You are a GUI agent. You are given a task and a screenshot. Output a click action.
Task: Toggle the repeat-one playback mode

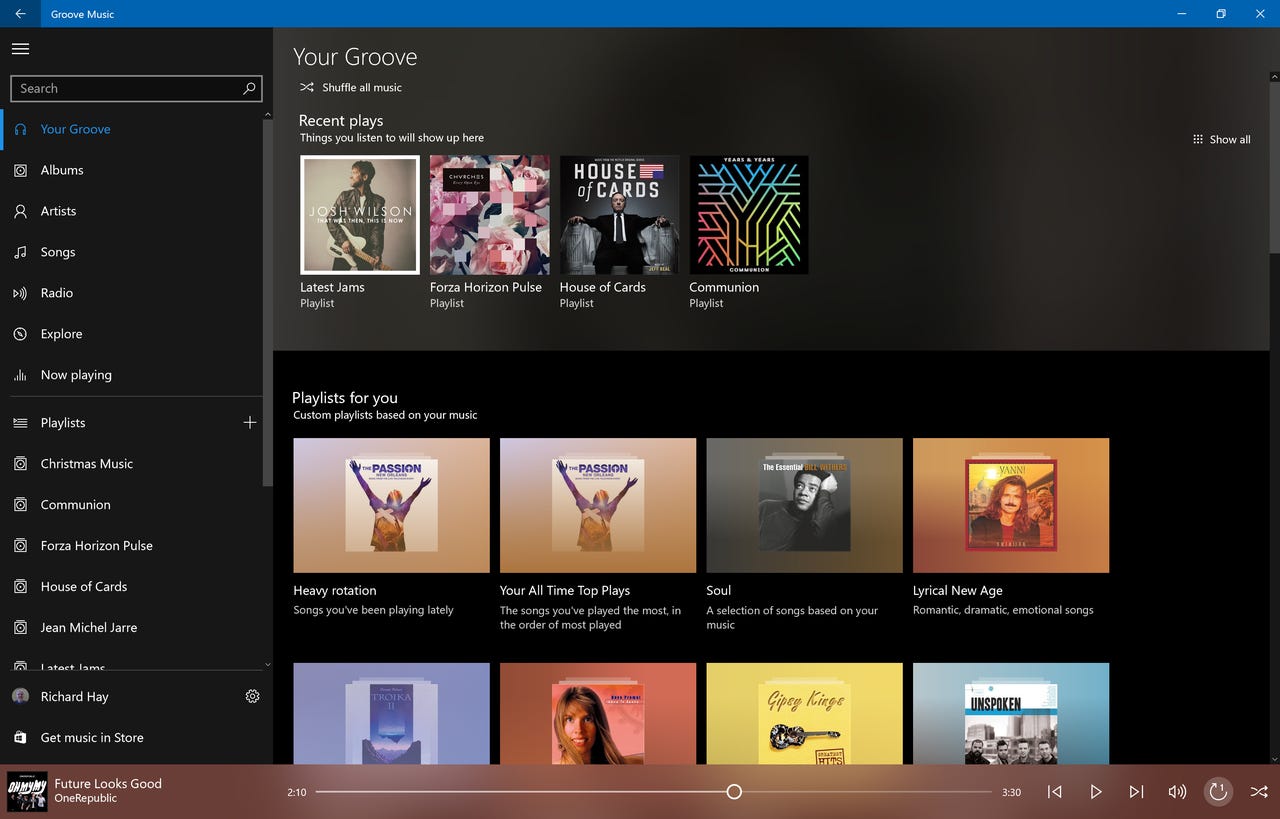coord(1218,791)
